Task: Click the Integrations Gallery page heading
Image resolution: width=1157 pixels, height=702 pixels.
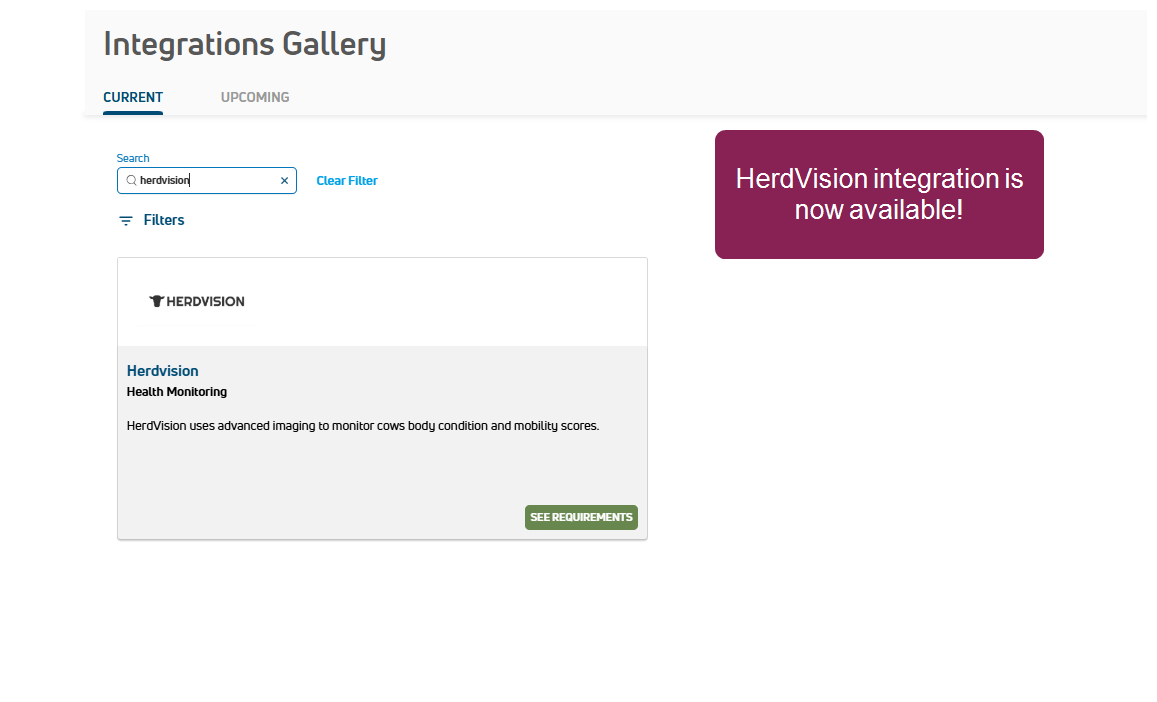Action: pos(245,44)
